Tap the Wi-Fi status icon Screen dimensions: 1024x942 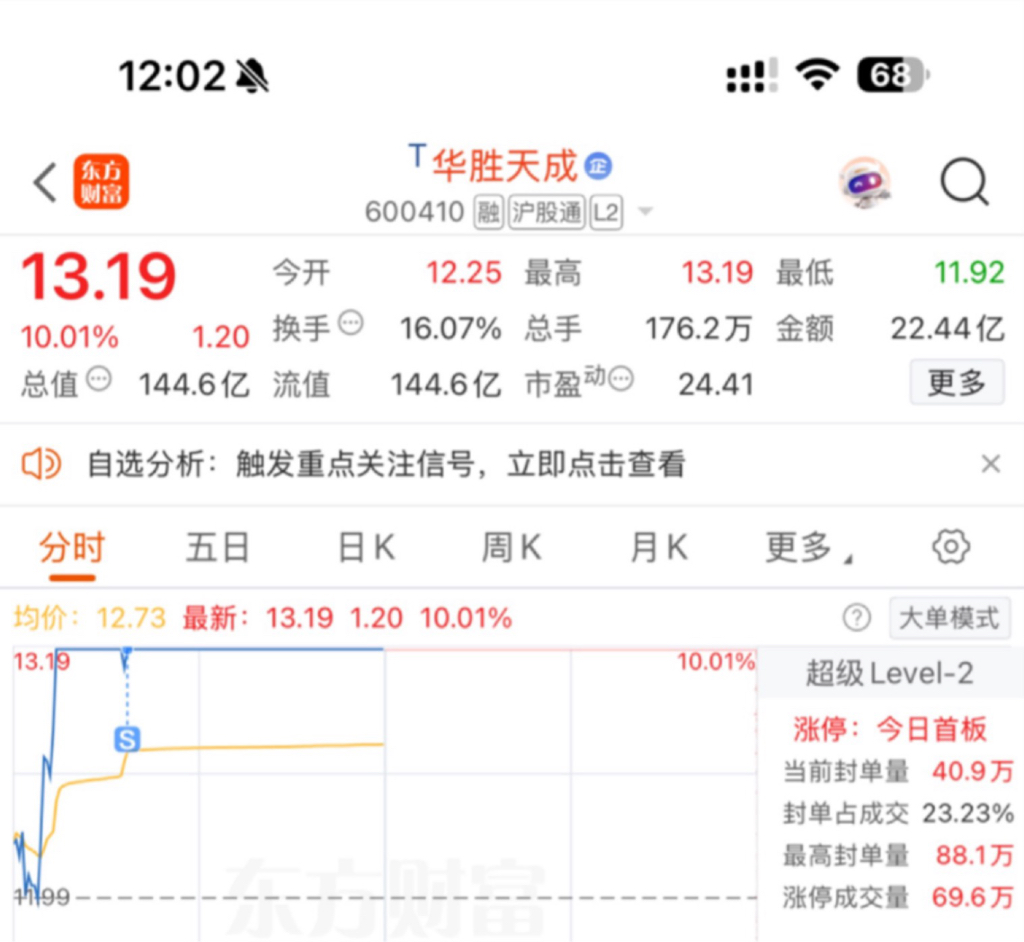[817, 74]
